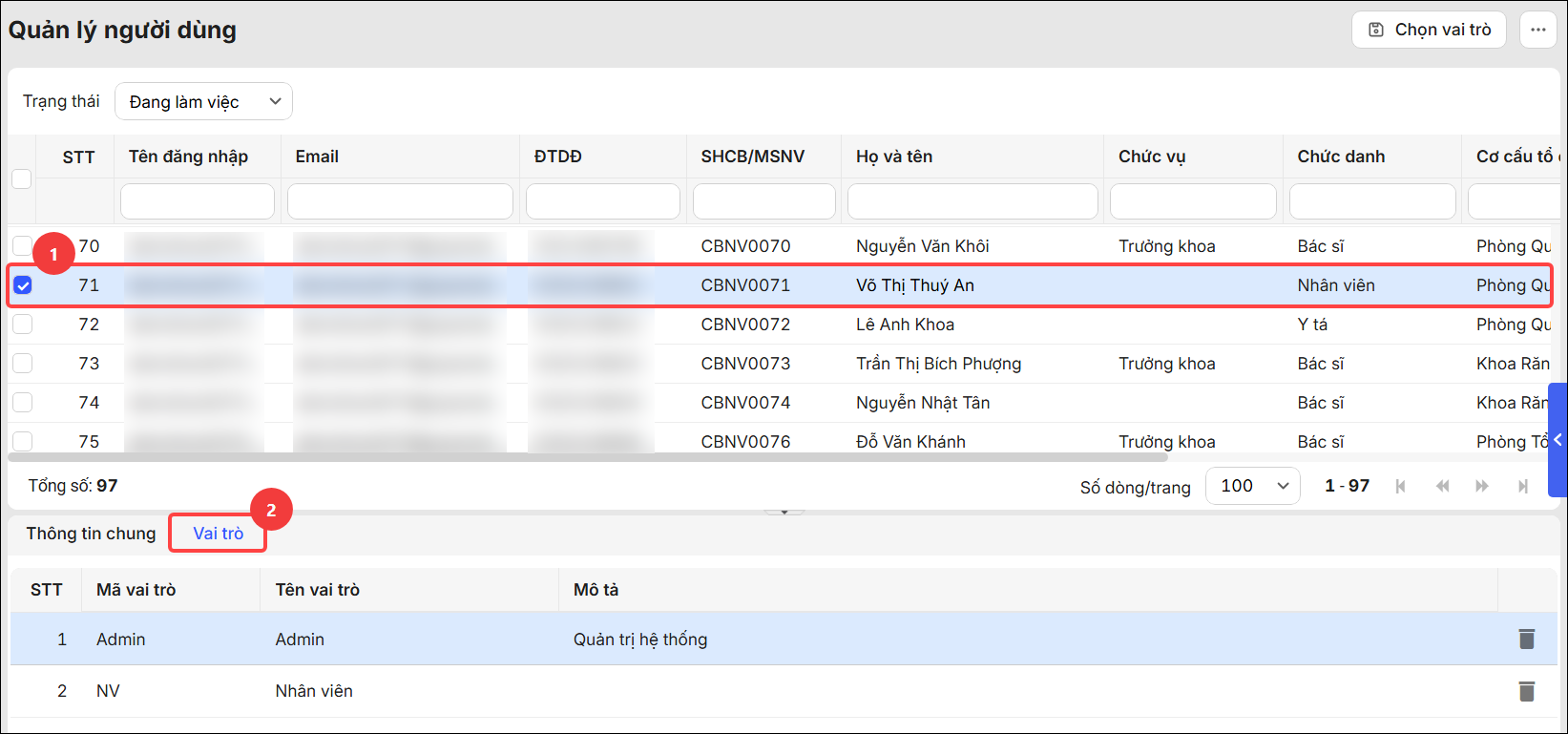Select the CBNV0073 cell

(x=745, y=364)
